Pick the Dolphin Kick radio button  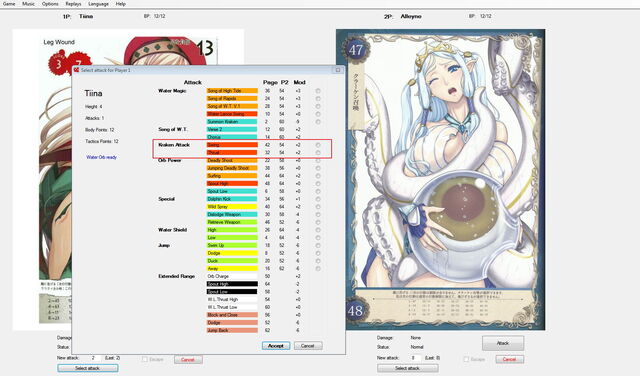coord(318,199)
